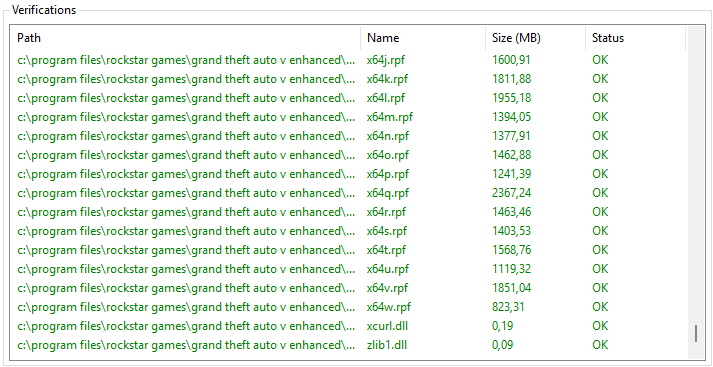Select the zlib1.dll file name

tap(387, 345)
